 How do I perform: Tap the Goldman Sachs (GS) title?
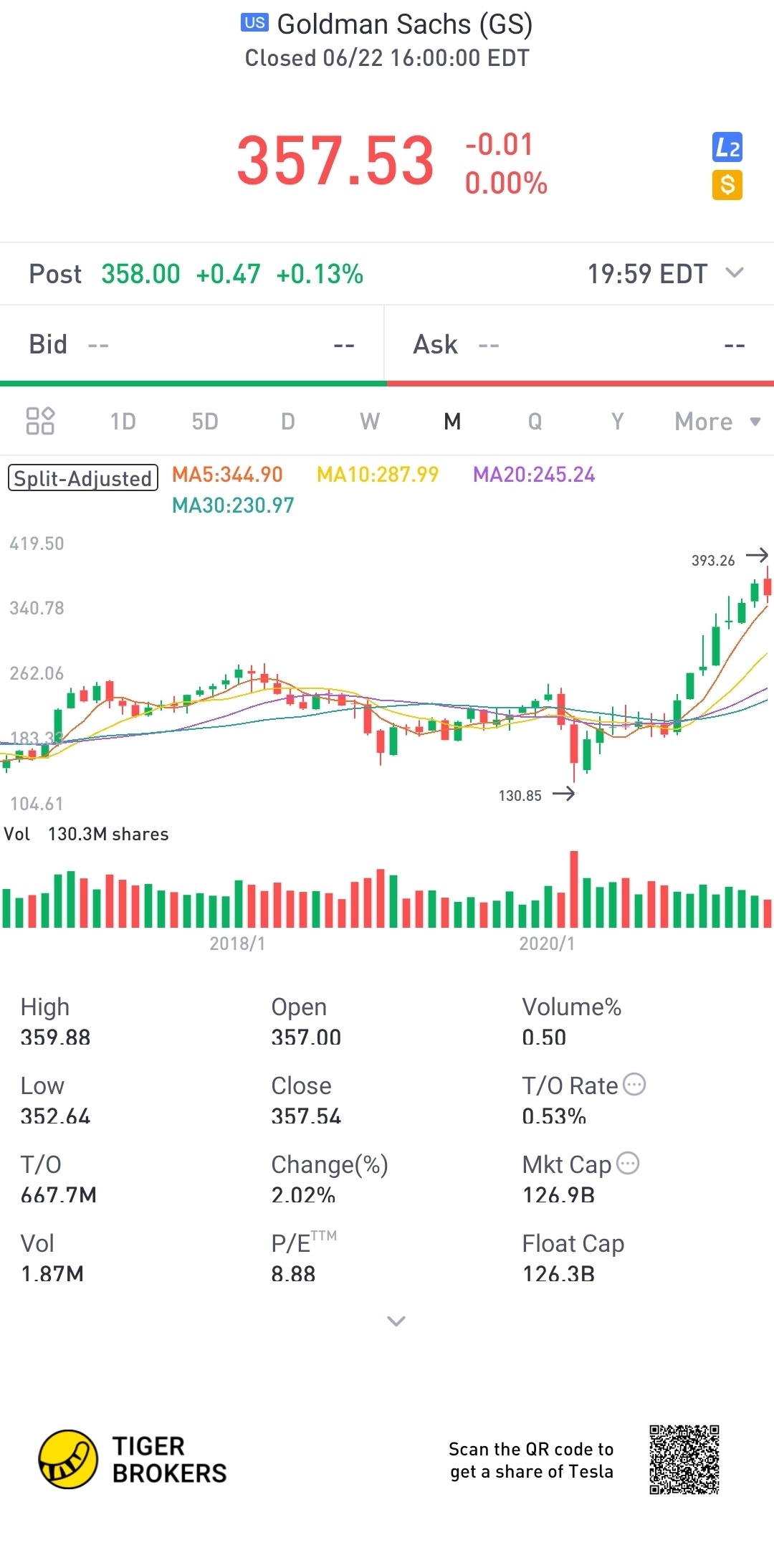tap(405, 24)
